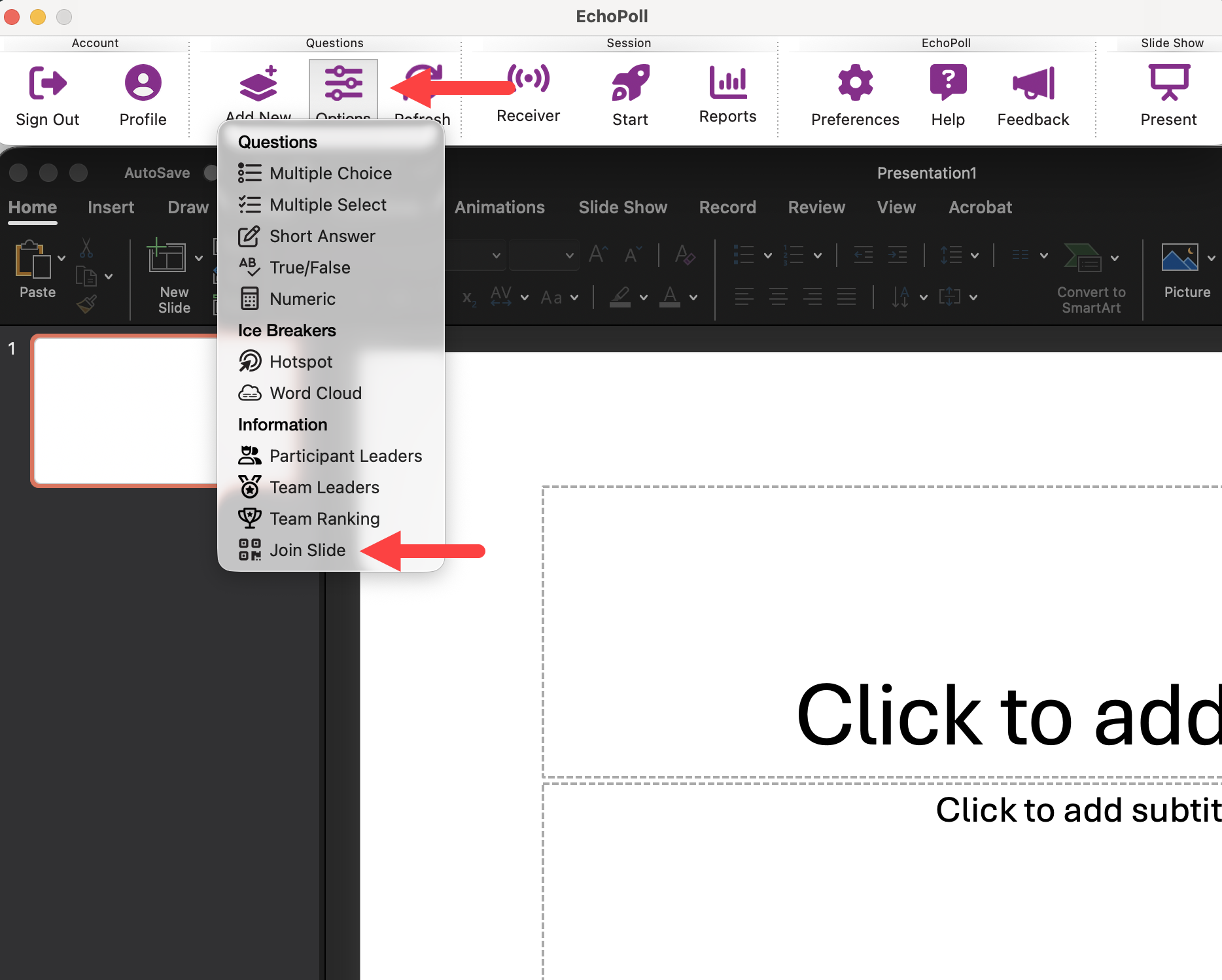Open the Acrobat ribbon tab
This screenshot has height=980, width=1222.
pyautogui.click(x=981, y=207)
